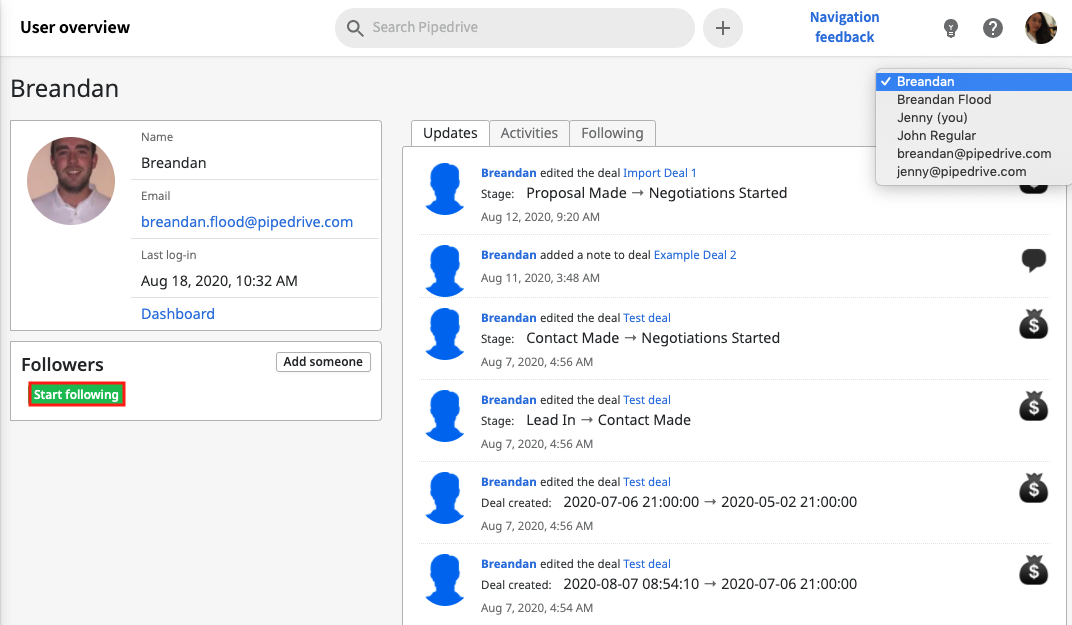Open the Following tab
Viewport: 1072px width, 625px height.
[613, 133]
